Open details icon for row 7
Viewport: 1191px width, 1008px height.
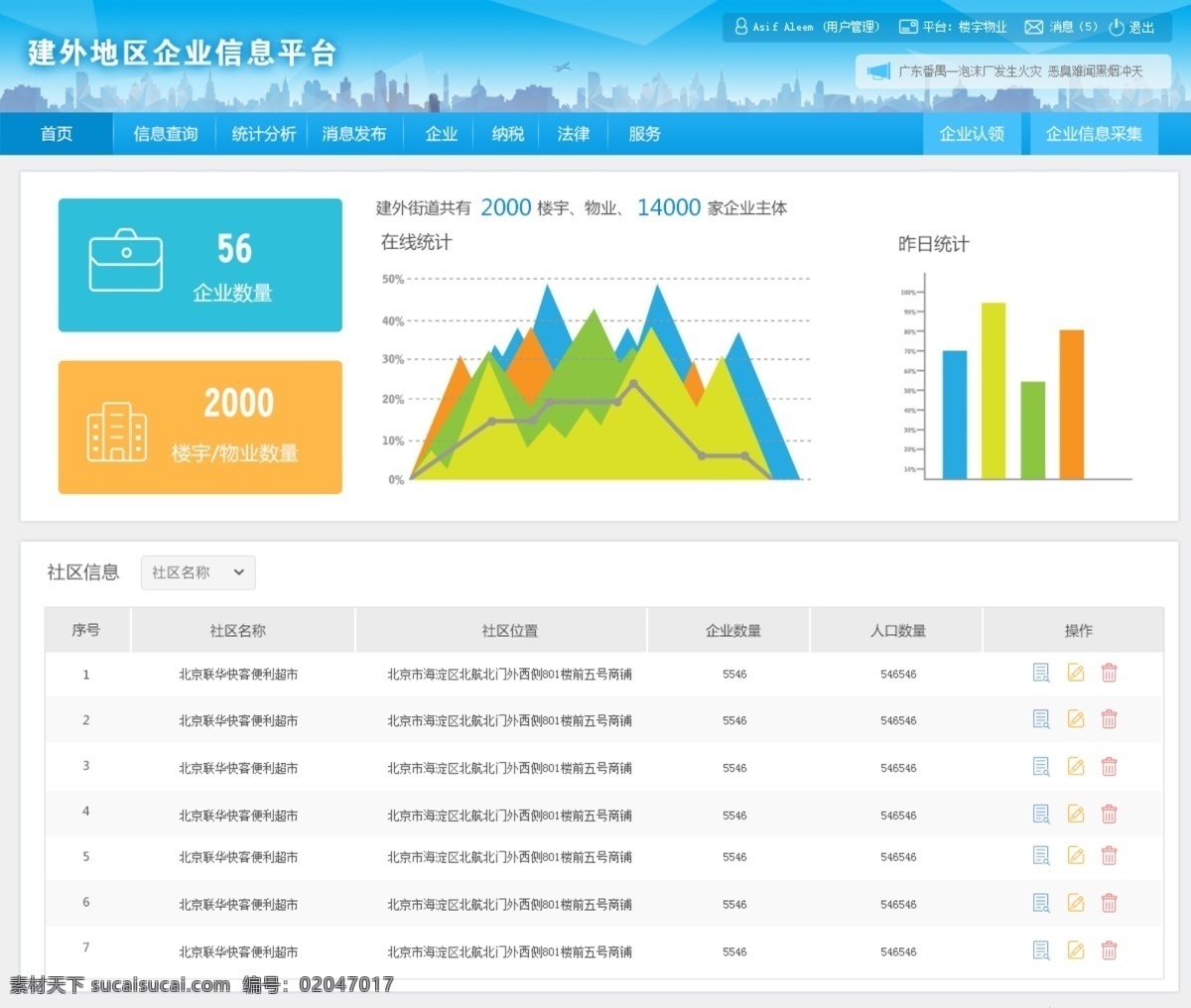(x=1041, y=950)
